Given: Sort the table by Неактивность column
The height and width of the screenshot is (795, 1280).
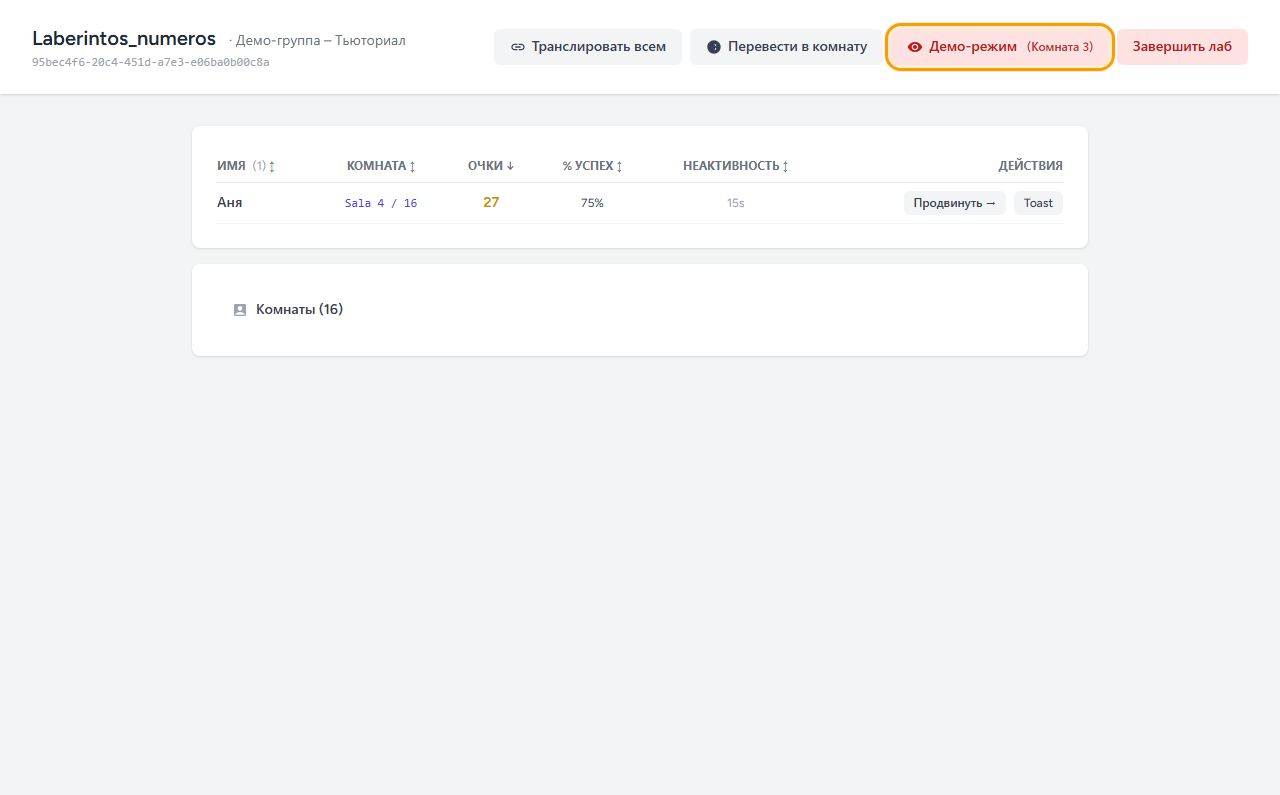Looking at the screenshot, I should tap(736, 166).
